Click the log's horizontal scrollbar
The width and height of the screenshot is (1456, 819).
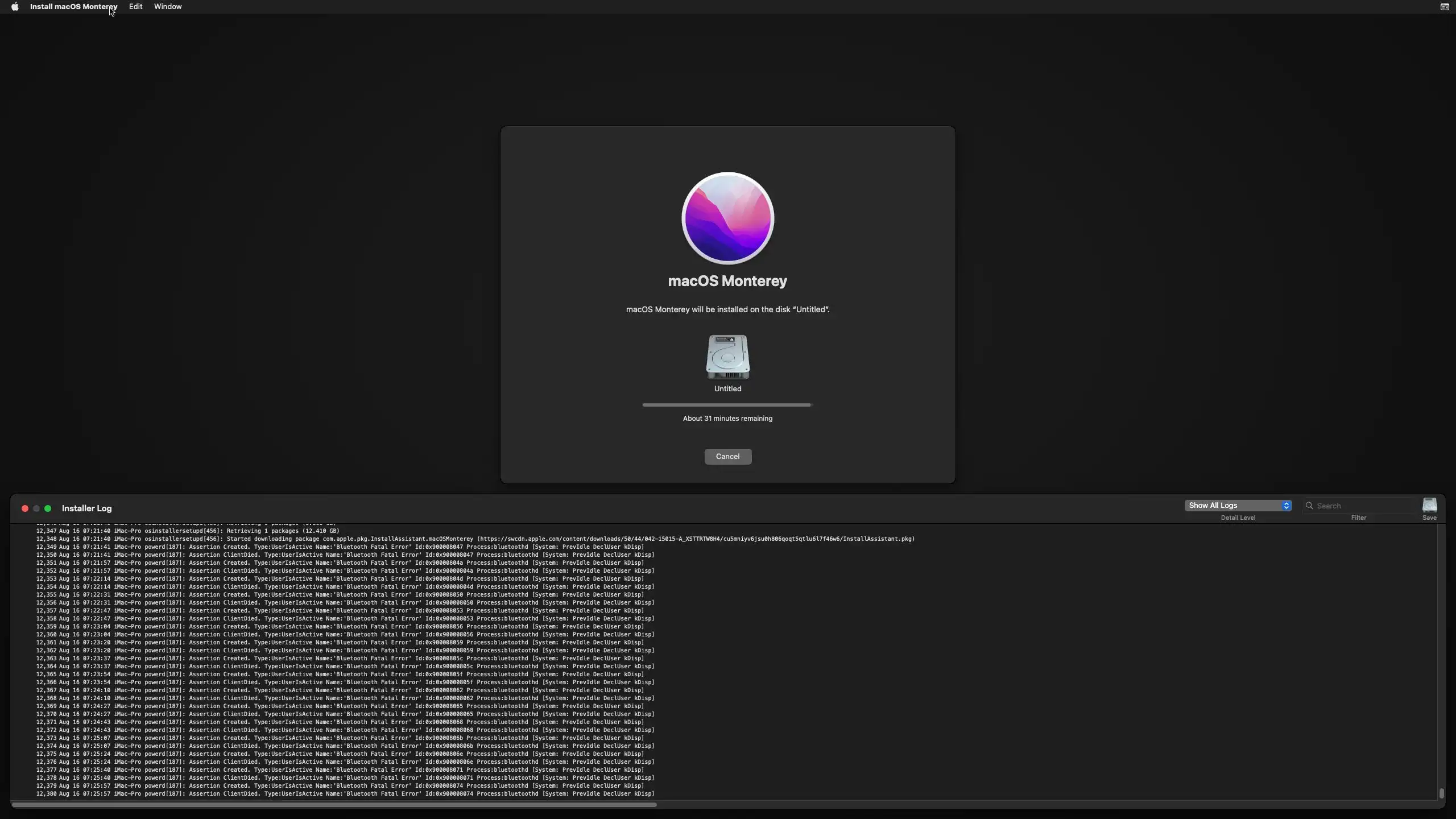334,805
